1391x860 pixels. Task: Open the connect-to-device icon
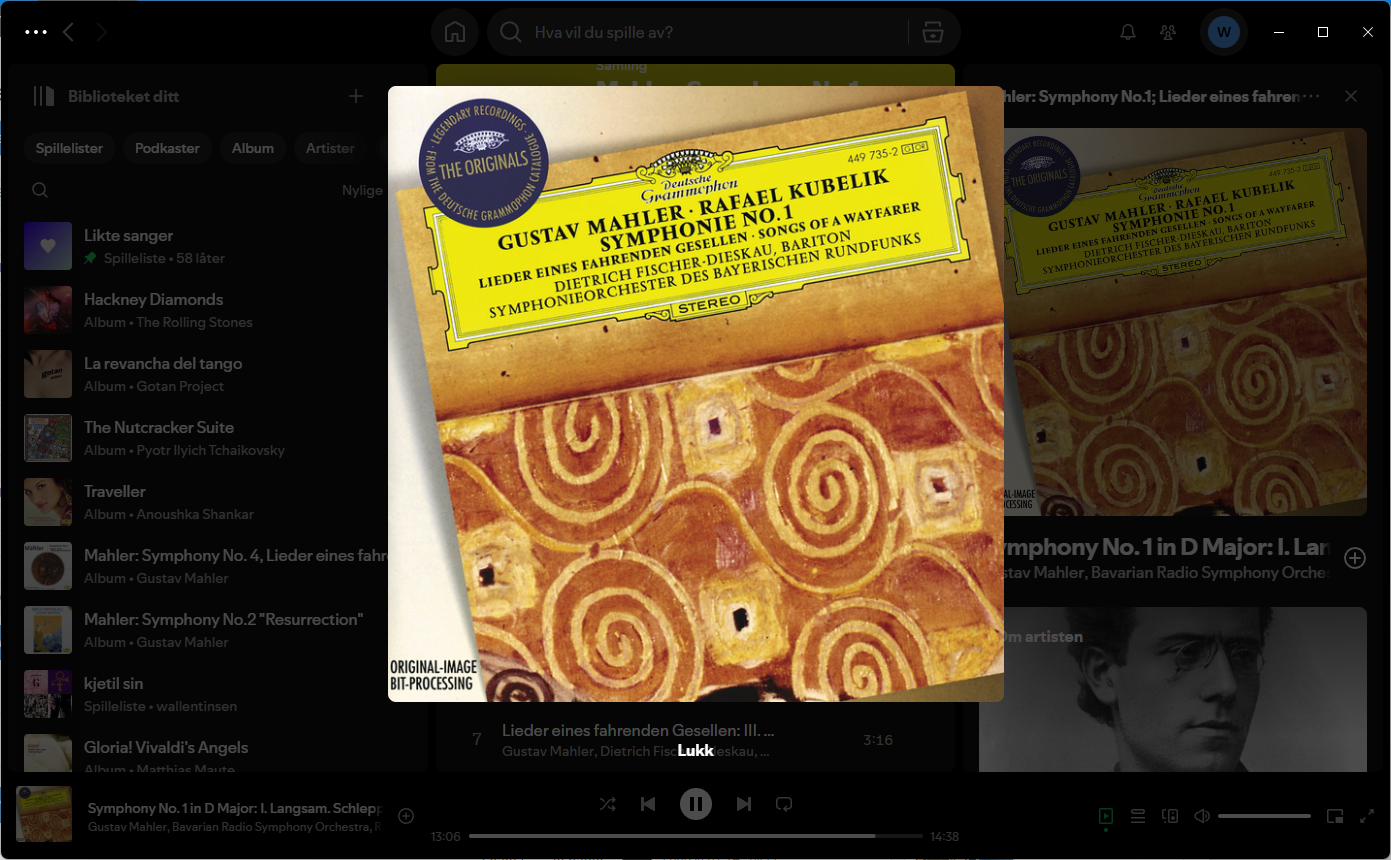[1170, 816]
